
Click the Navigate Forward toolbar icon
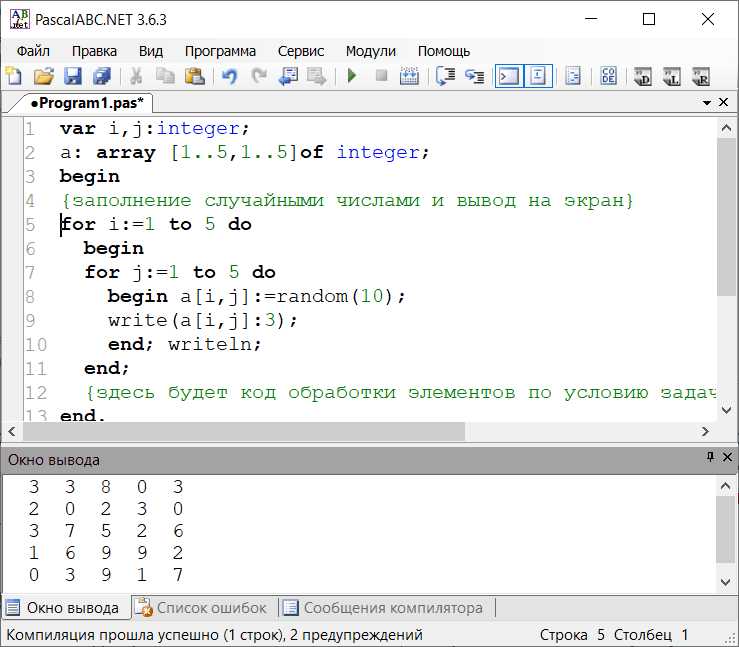[x=316, y=76]
